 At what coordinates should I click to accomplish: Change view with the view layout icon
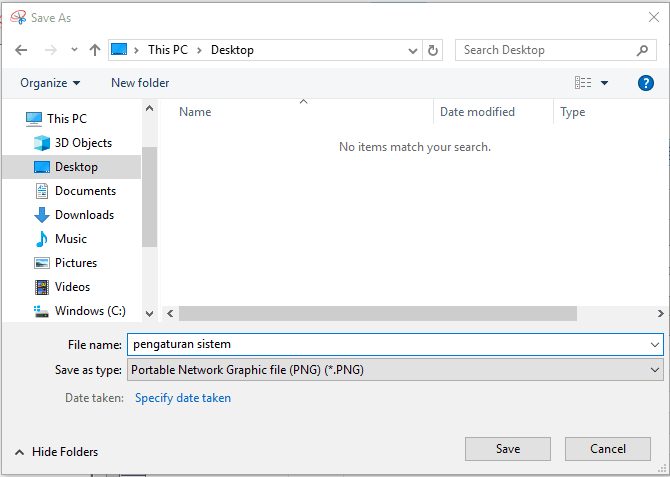pos(583,82)
